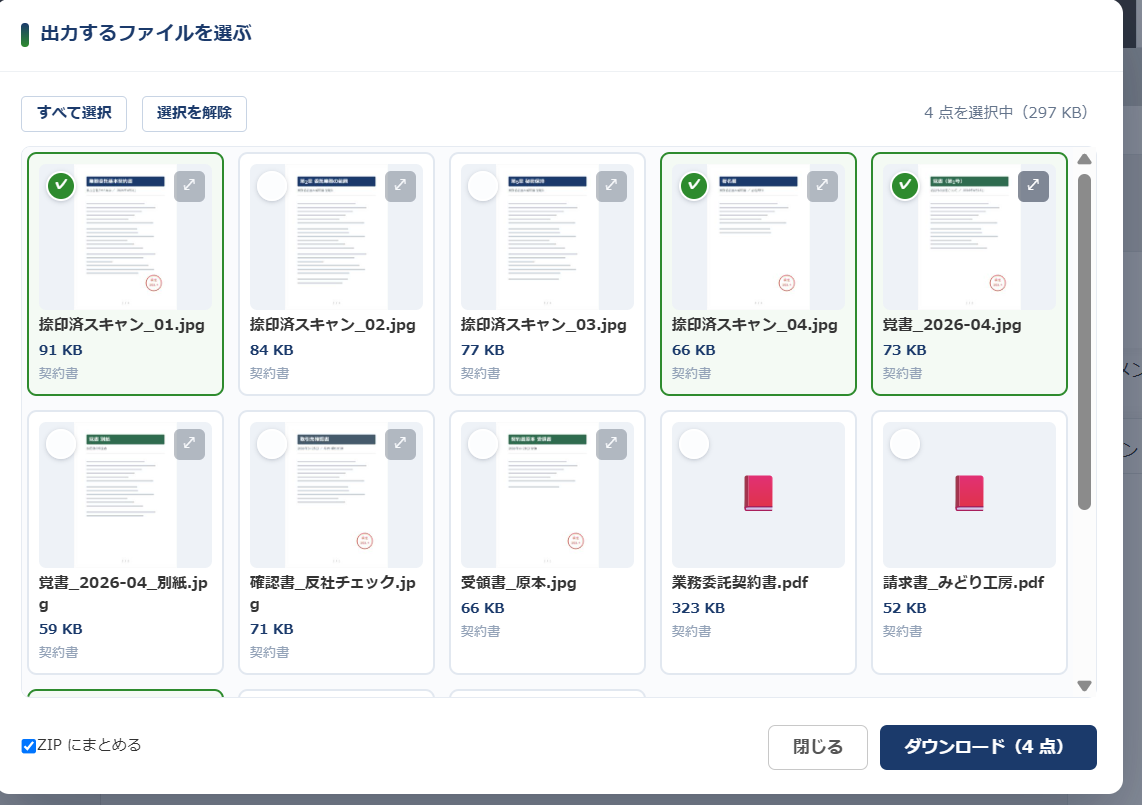This screenshot has height=805, width=1142.
Task: Click the 52 KB size label
Action: (x=905, y=608)
